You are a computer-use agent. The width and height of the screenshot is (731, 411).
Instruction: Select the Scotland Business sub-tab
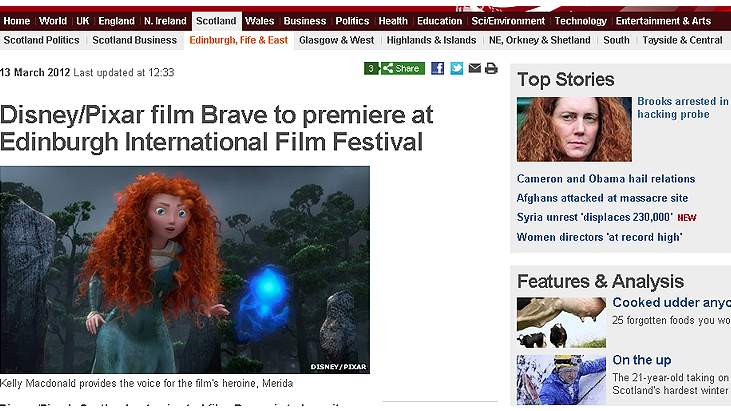pos(135,41)
